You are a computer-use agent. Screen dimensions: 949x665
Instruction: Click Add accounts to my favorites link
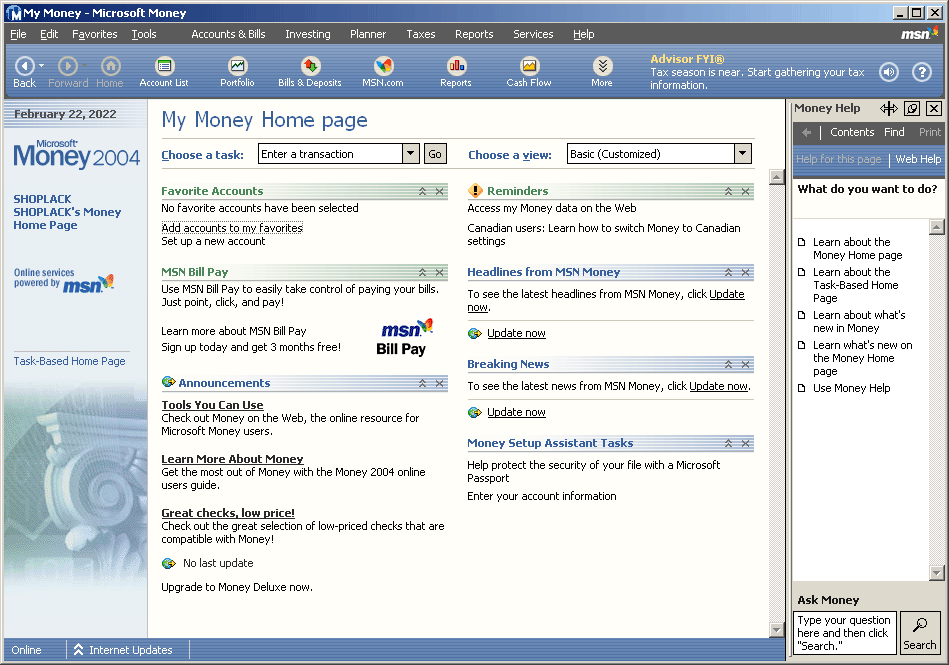coord(232,228)
